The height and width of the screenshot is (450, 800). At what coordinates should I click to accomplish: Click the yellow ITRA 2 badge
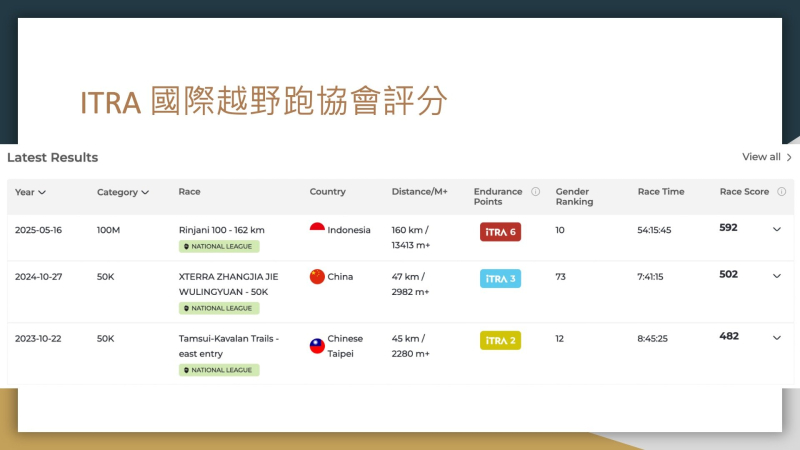pos(500,340)
